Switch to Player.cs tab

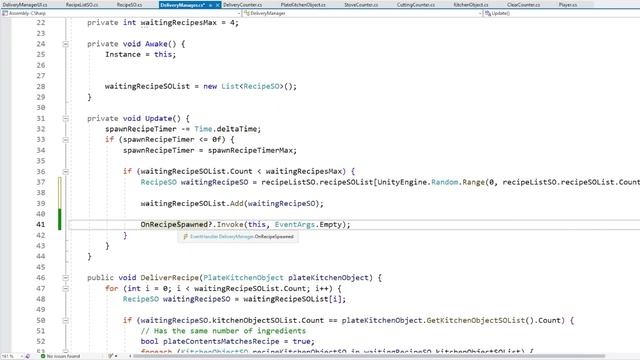(568, 5)
